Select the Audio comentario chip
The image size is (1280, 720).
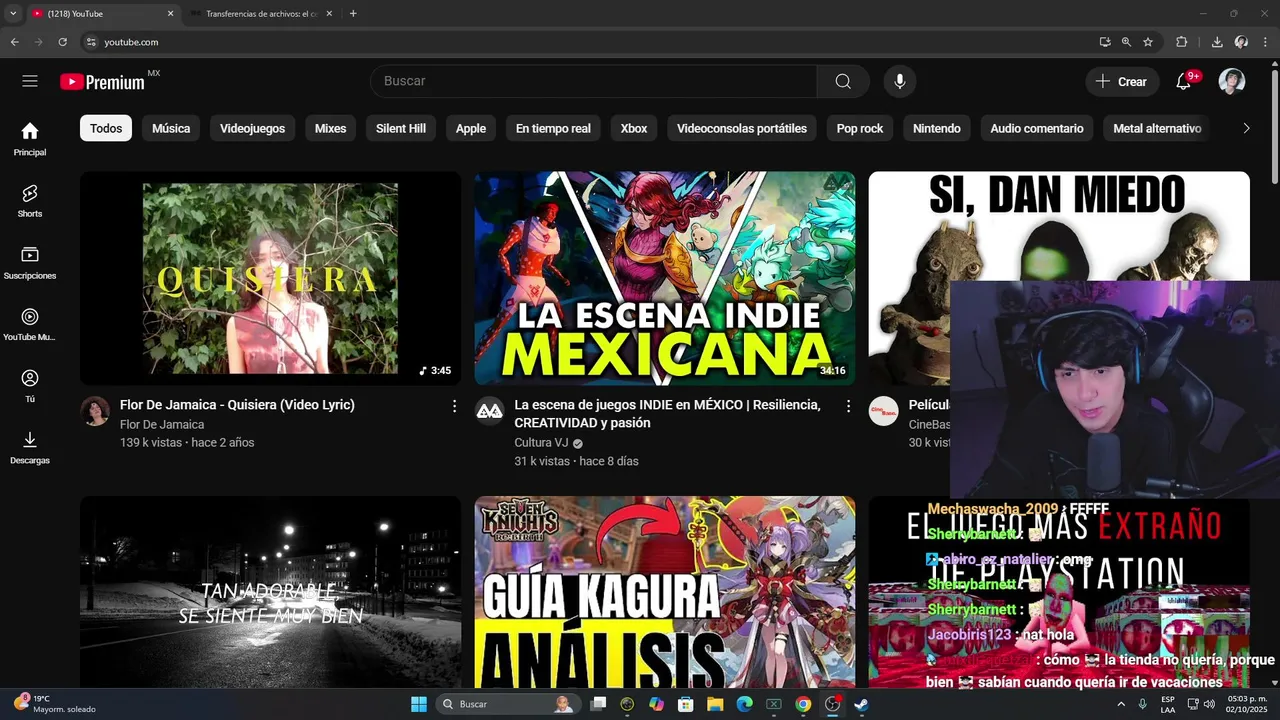1037,128
